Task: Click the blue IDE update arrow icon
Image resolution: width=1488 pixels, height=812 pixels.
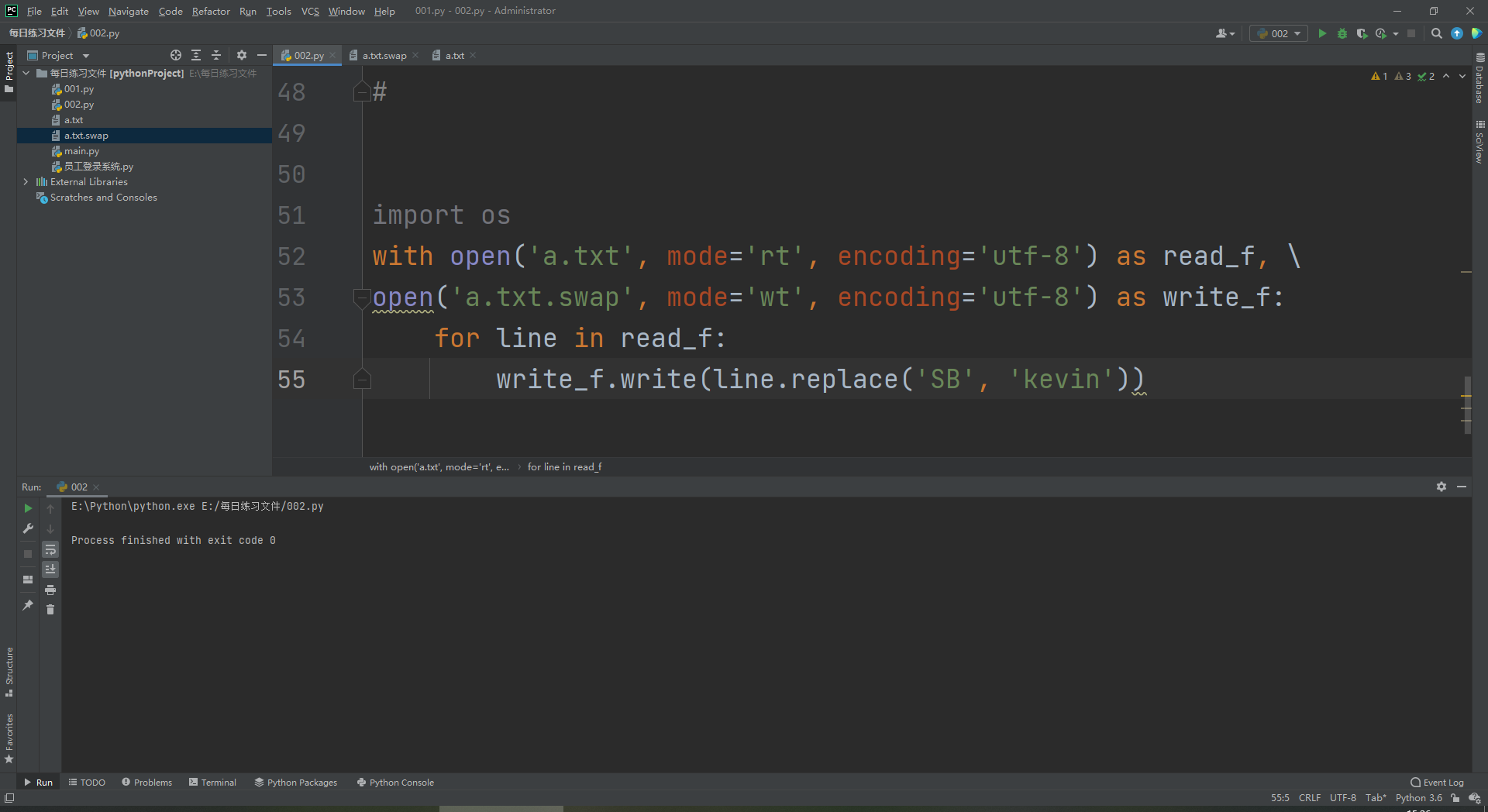Action: tap(1457, 33)
